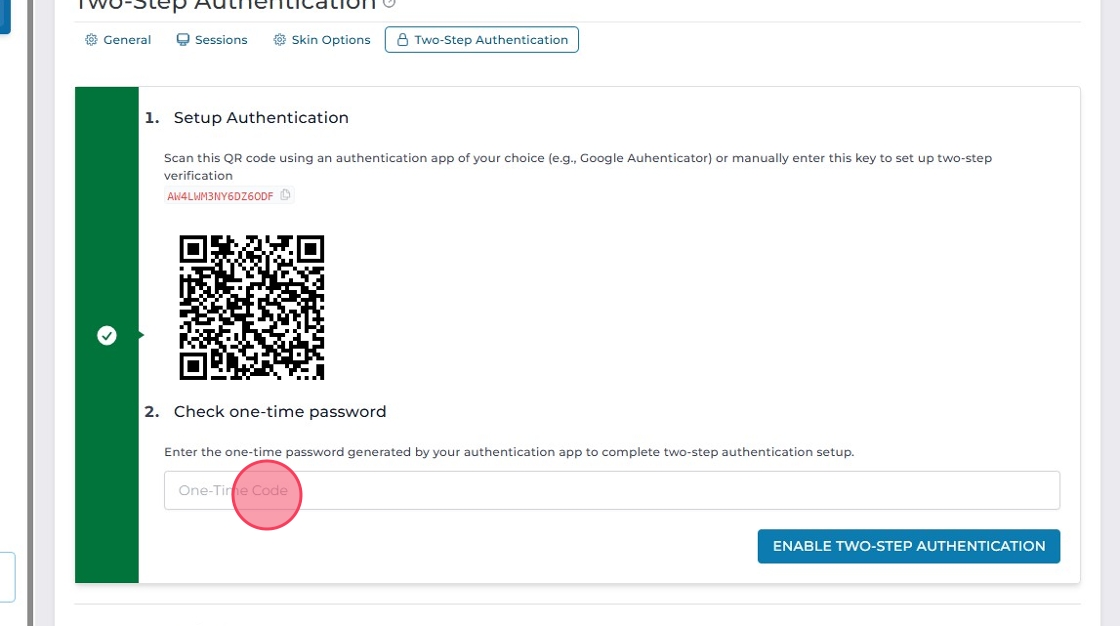The width and height of the screenshot is (1120, 626).
Task: Switch to the Sessions tab label
Action: [x=221, y=40]
